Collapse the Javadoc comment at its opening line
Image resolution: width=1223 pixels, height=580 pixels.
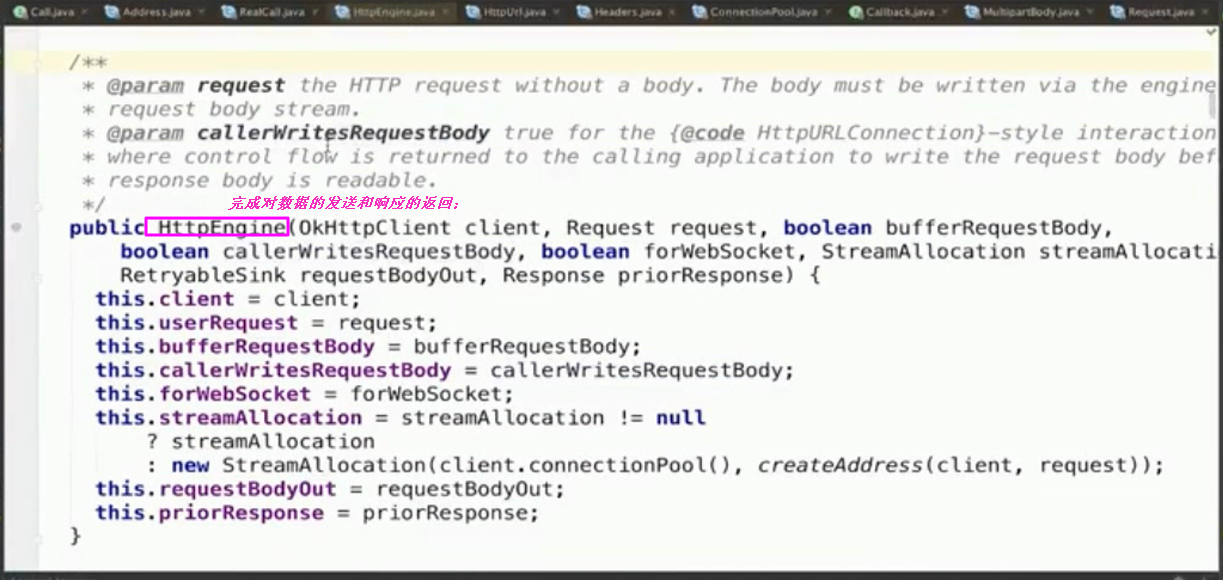coord(38,62)
